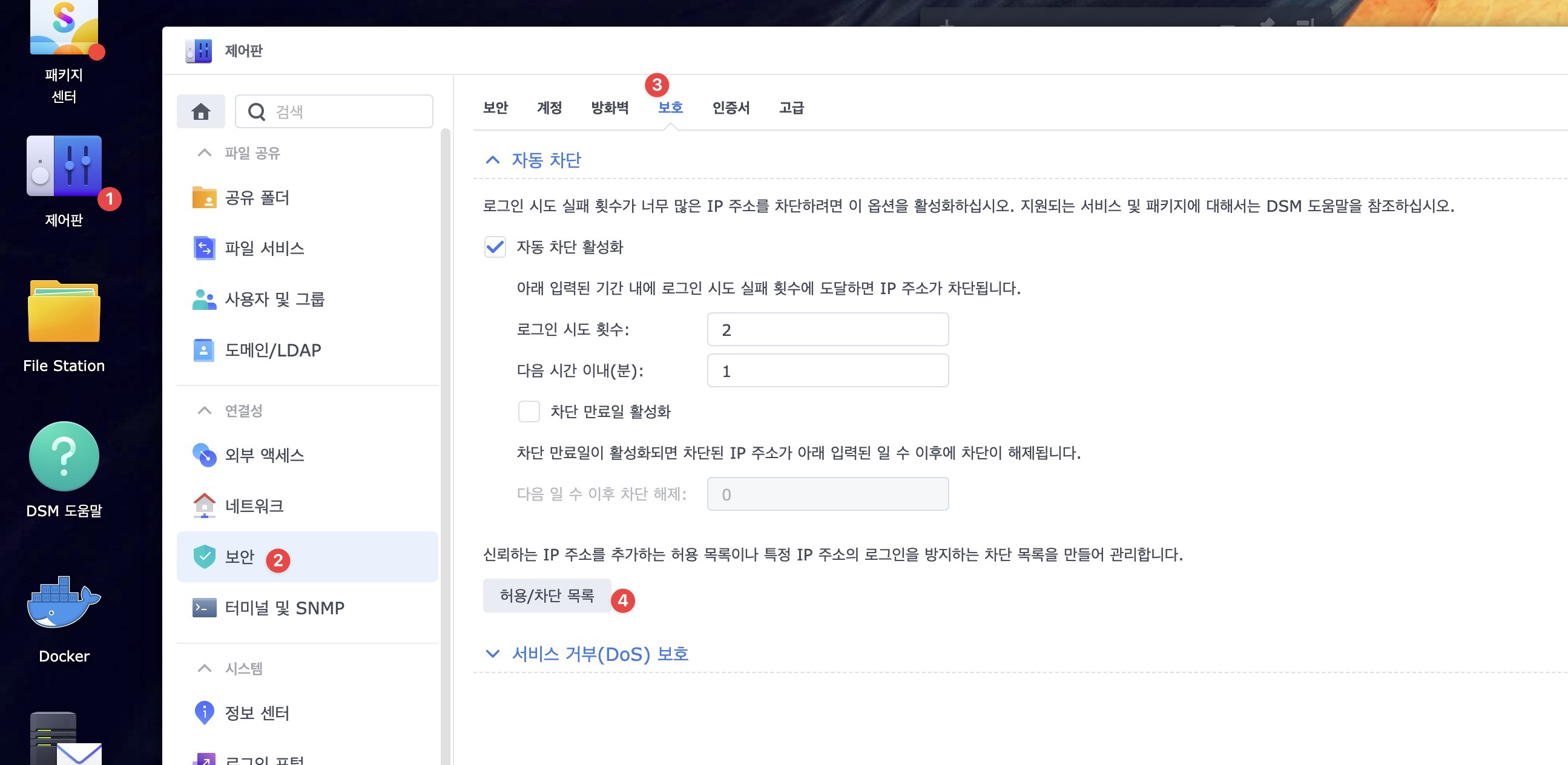Open File Station from desktop
This screenshot has width=1568, height=765.
click(64, 312)
